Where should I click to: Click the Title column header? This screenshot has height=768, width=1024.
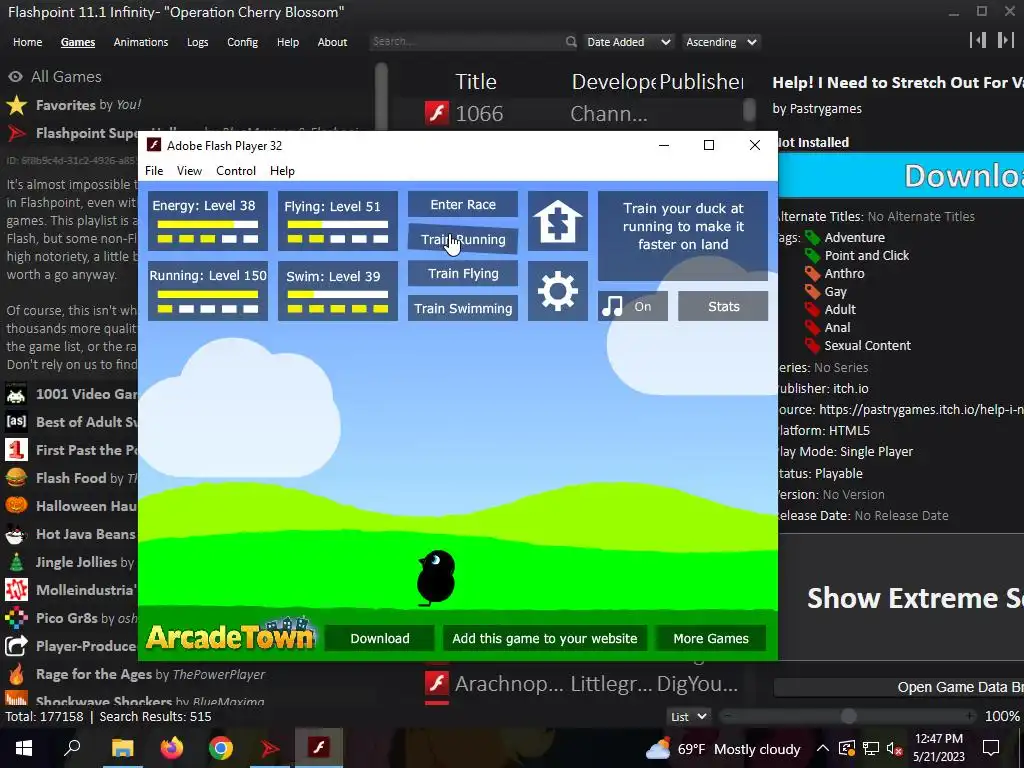tap(475, 82)
